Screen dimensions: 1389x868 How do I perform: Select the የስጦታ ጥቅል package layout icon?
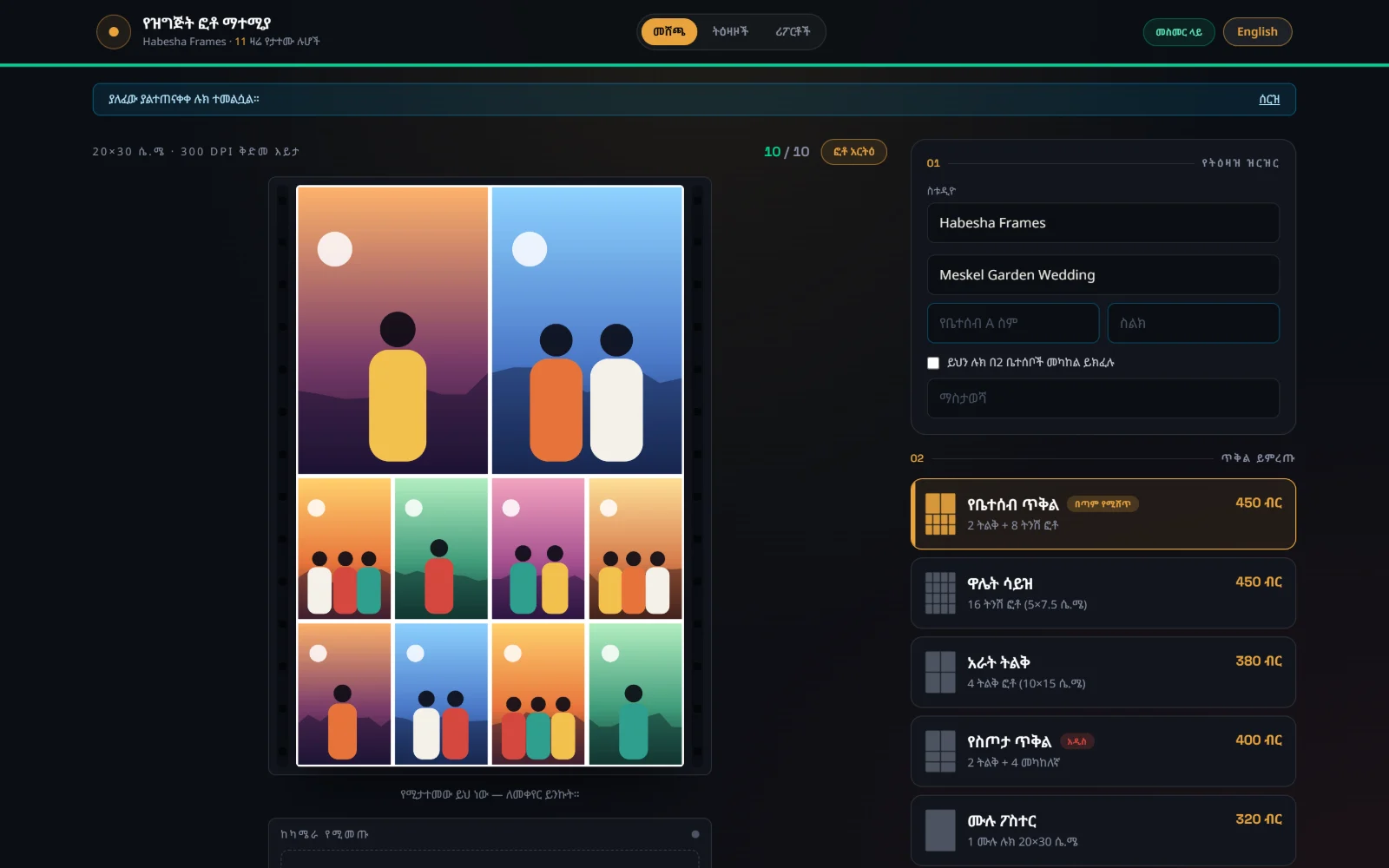940,751
